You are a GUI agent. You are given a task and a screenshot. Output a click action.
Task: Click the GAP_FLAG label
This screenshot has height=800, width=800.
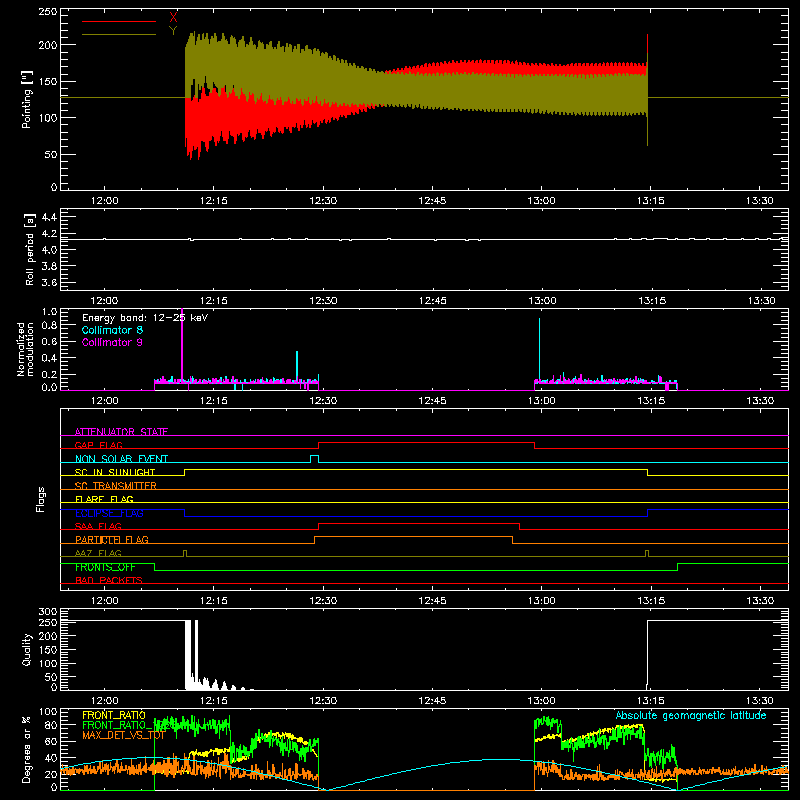(x=98, y=445)
